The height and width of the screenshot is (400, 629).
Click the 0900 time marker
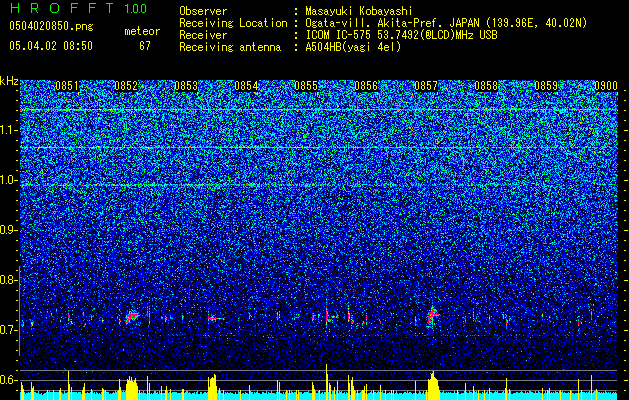pos(605,86)
